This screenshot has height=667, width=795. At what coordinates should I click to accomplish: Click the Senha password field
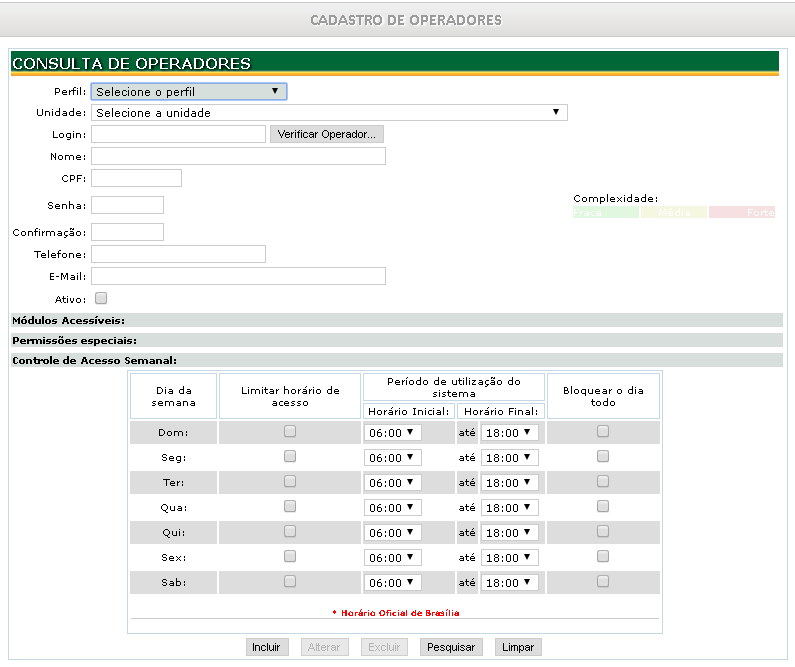(127, 205)
